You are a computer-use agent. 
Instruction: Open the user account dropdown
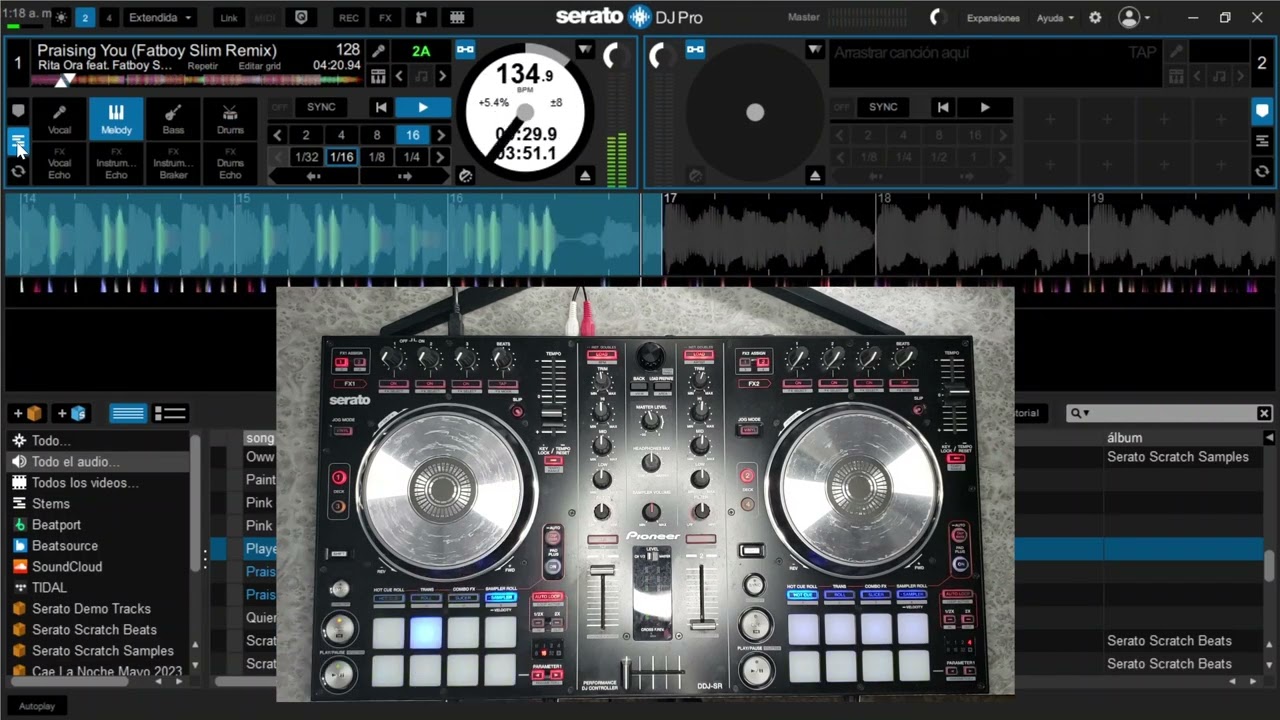[x=1134, y=17]
